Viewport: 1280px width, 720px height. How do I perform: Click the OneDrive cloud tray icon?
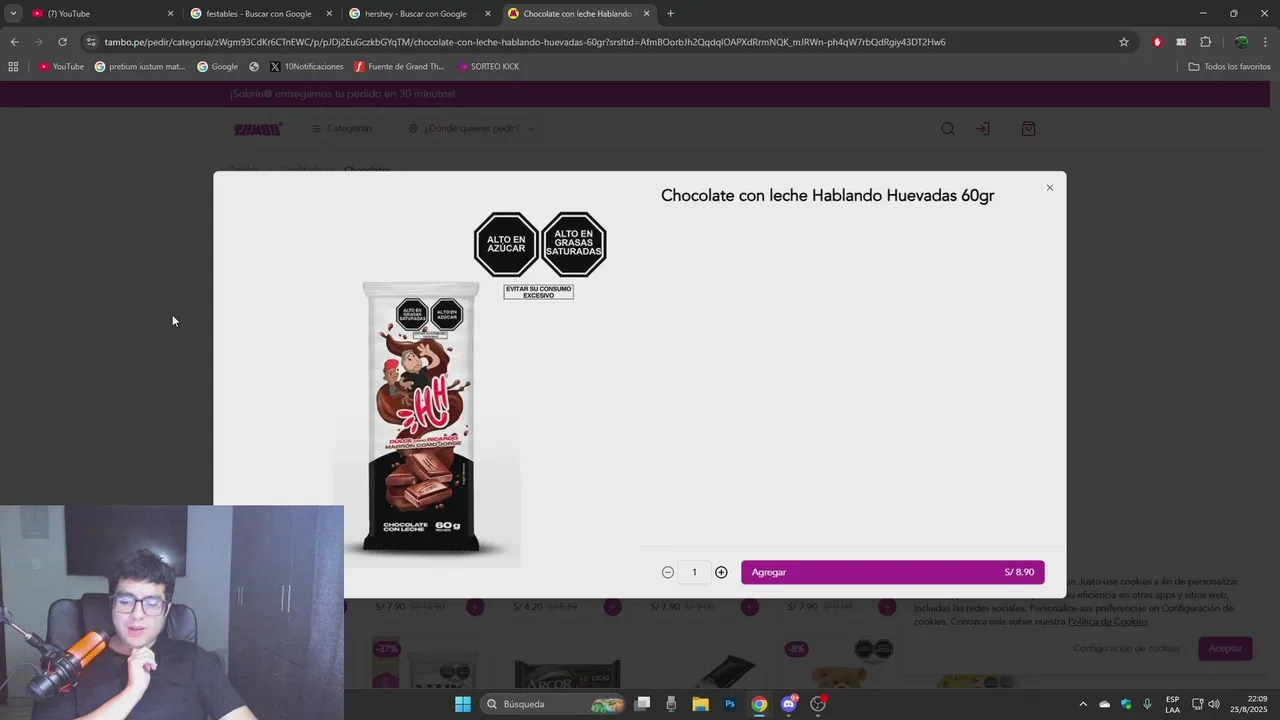[1105, 704]
